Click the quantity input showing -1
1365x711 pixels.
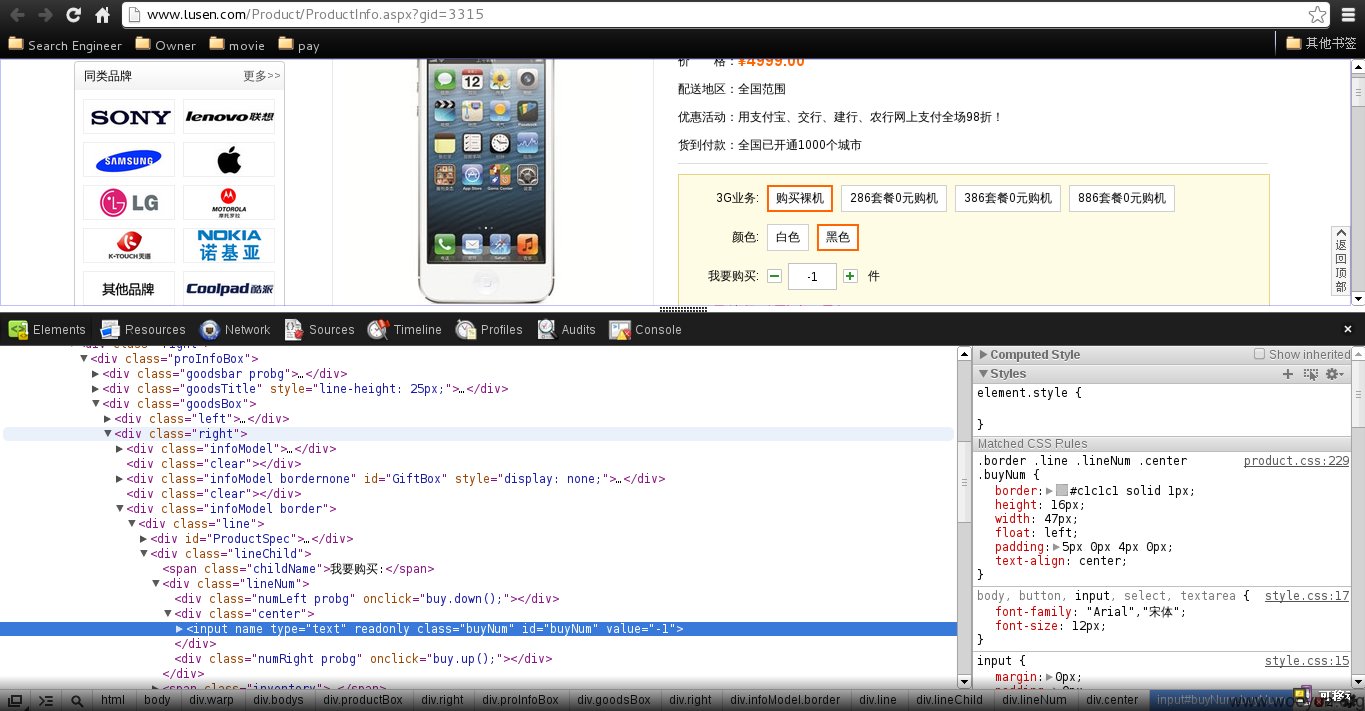tap(812, 276)
